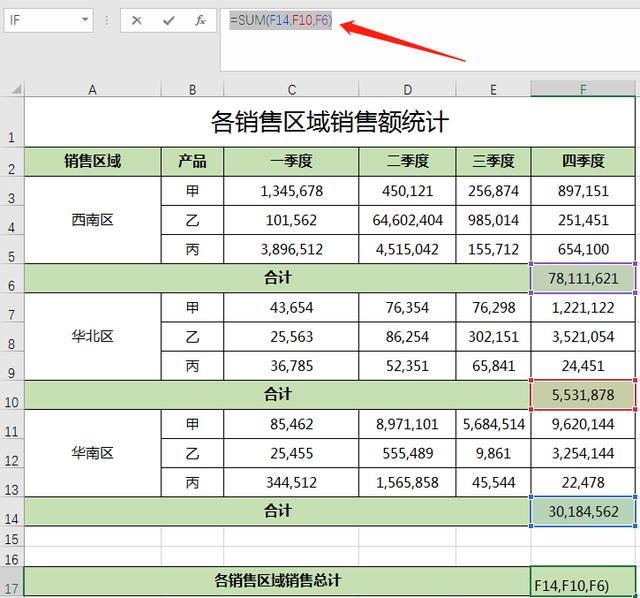Image resolution: width=640 pixels, height=598 pixels.
Task: Click cell with value 3,896,512
Action: tap(291, 249)
